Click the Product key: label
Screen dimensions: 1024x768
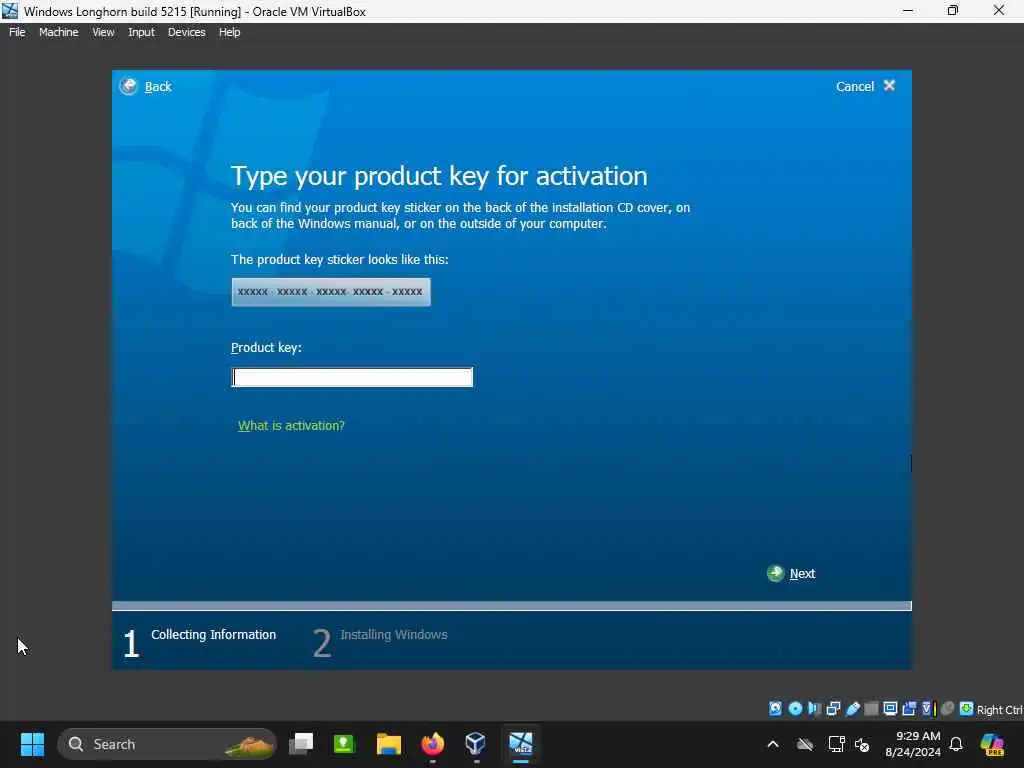coord(266,347)
